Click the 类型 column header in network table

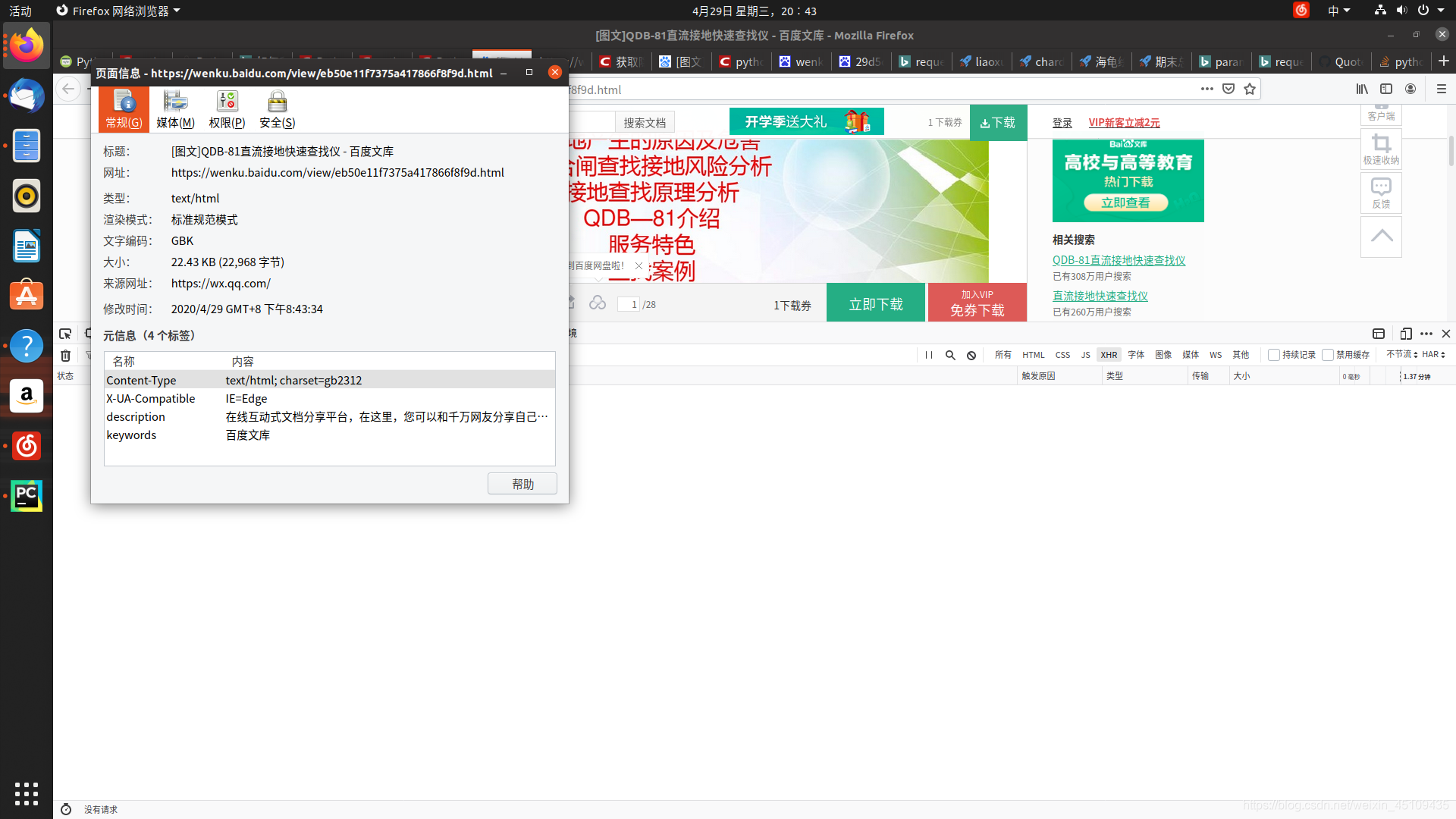click(x=1144, y=375)
